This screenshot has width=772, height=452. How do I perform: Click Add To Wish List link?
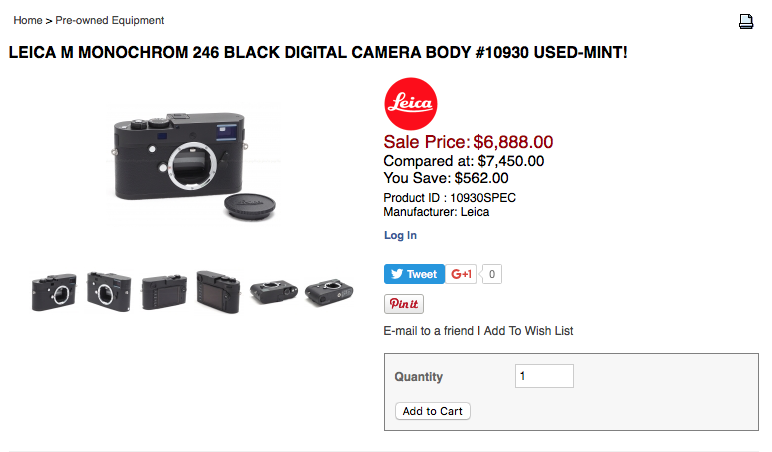(x=528, y=331)
